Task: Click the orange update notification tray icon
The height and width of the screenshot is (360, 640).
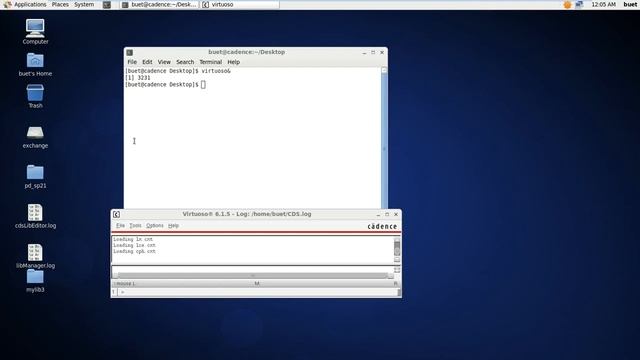Action: point(567,5)
